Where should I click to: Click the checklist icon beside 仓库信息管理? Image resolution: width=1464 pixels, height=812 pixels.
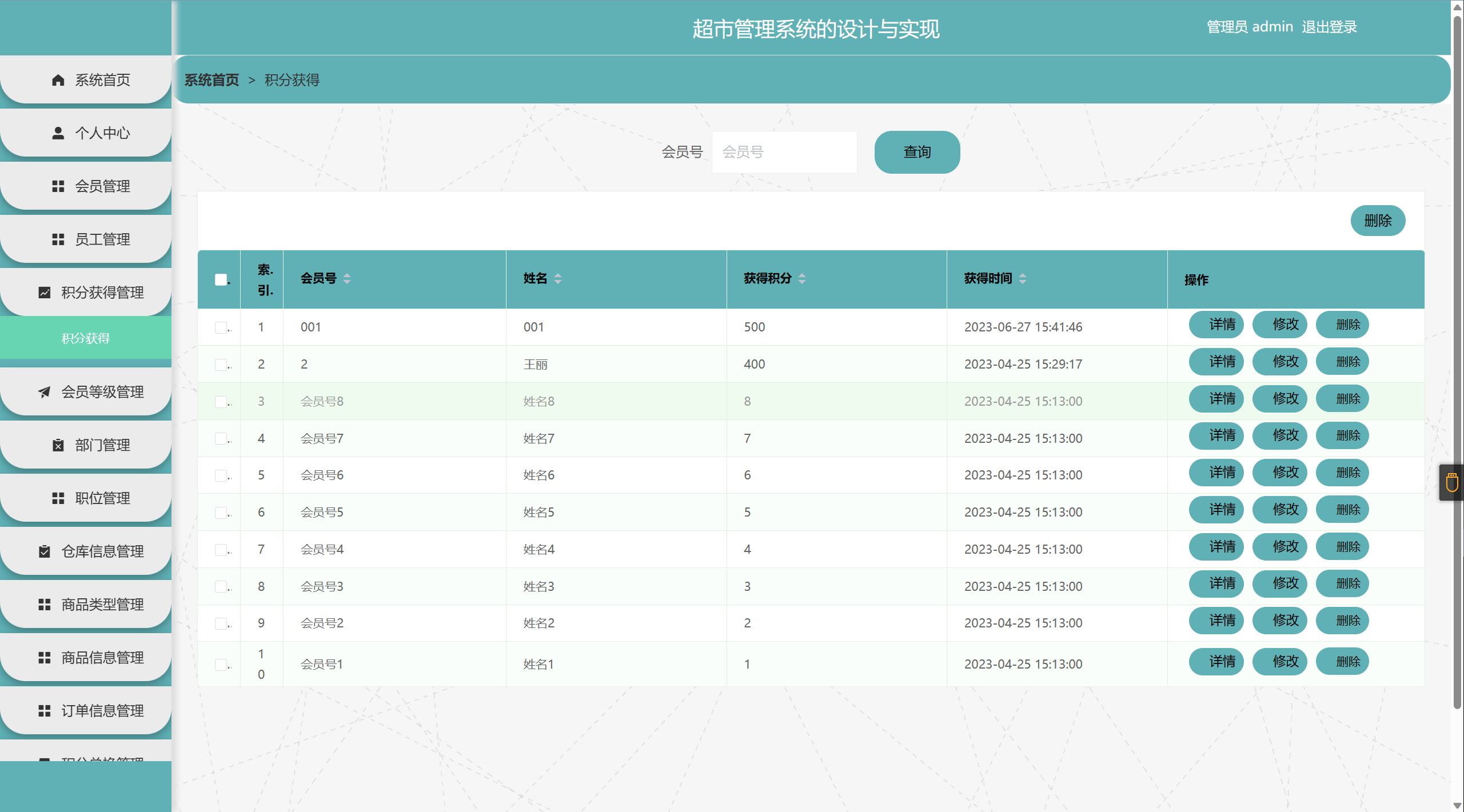[x=44, y=551]
